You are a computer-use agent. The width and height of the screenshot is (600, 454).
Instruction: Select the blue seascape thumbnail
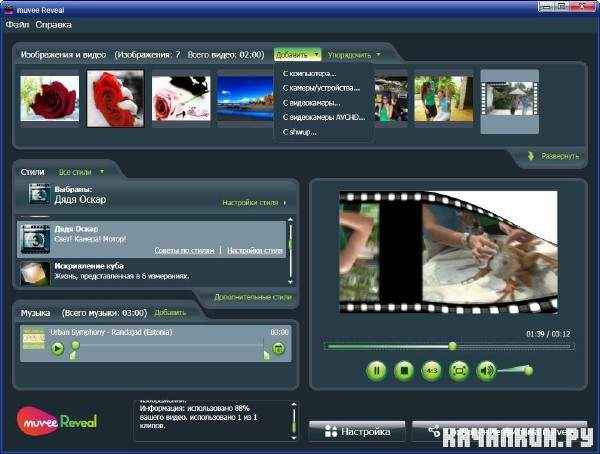pyautogui.click(x=245, y=98)
